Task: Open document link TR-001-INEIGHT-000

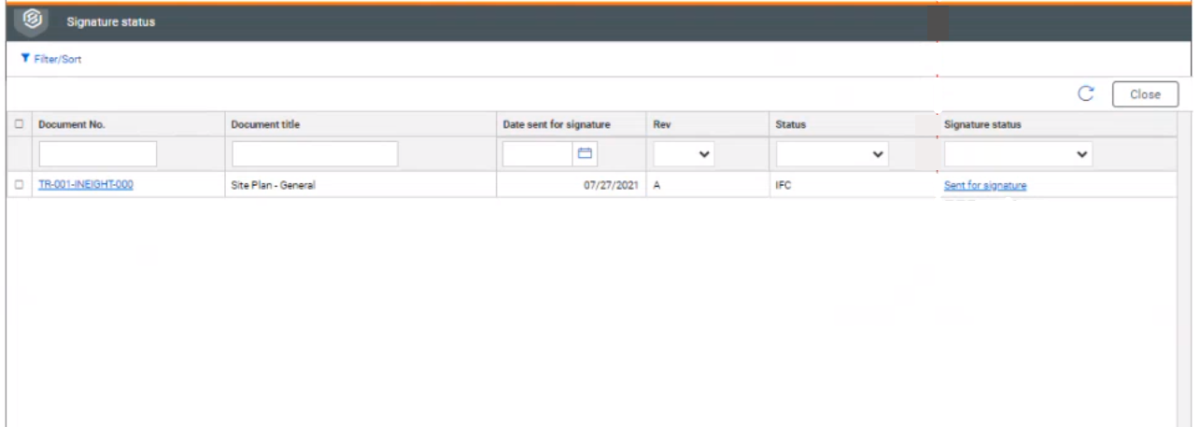Action: click(x=86, y=184)
